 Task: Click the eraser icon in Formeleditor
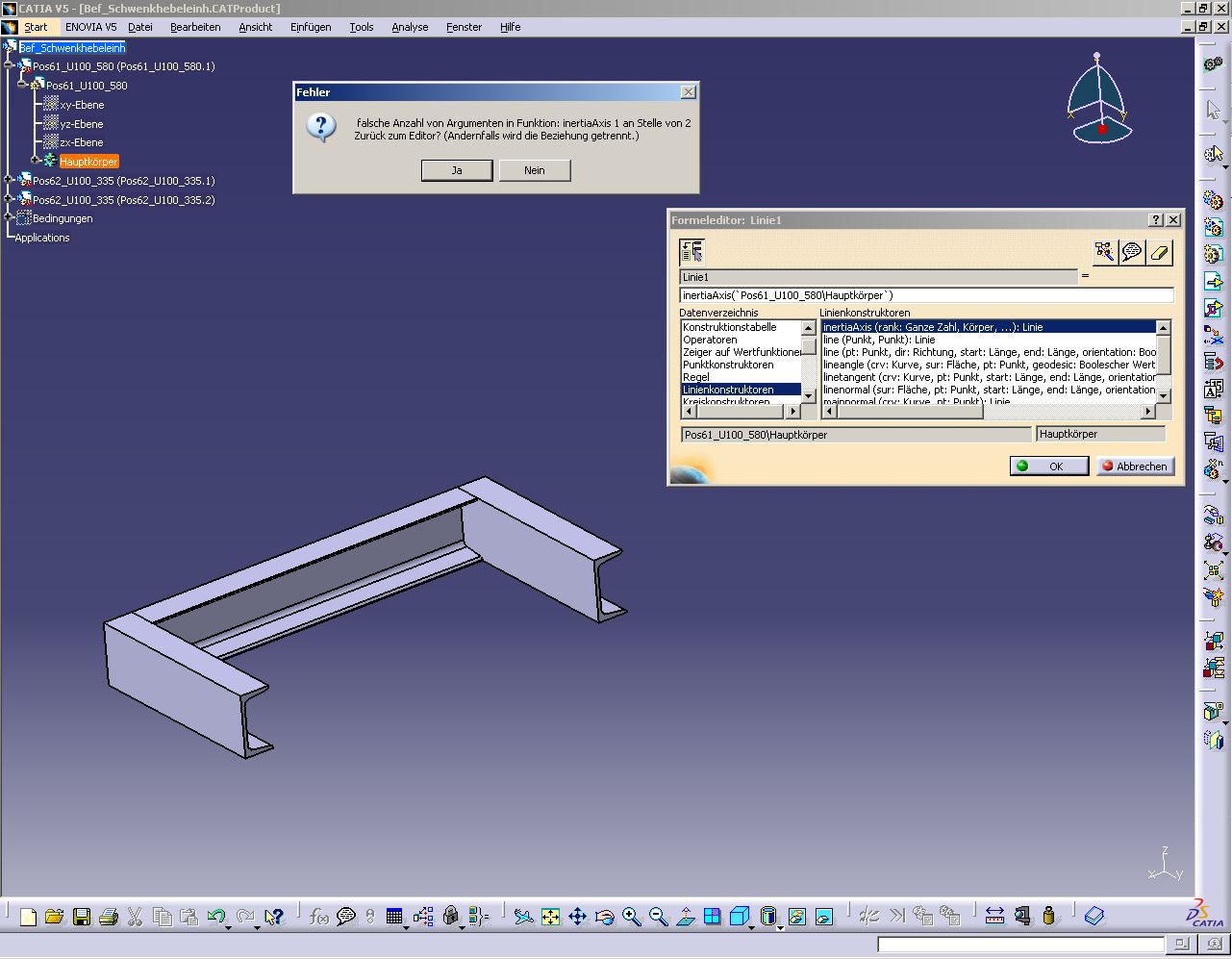1159,252
